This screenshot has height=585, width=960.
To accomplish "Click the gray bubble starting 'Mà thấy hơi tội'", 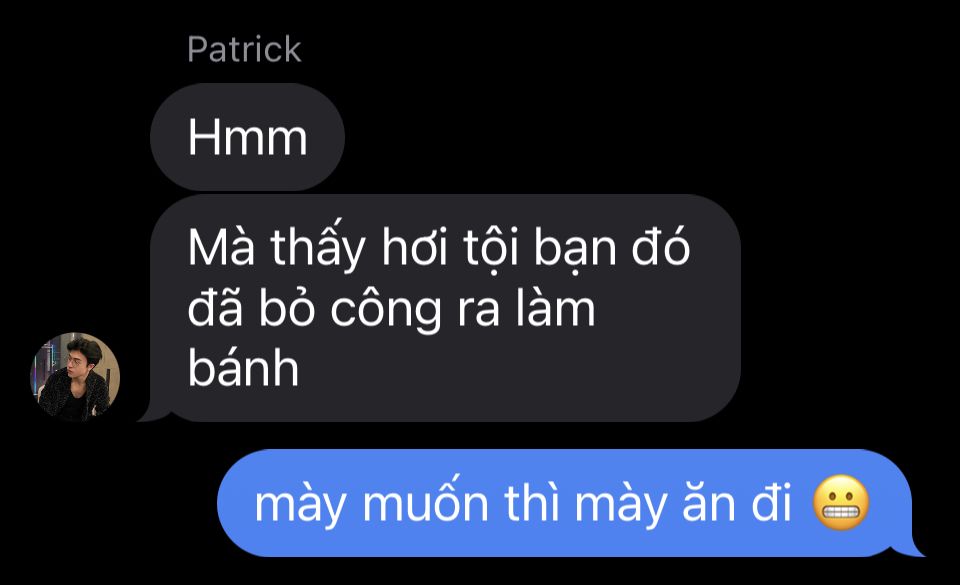I will coord(445,308).
